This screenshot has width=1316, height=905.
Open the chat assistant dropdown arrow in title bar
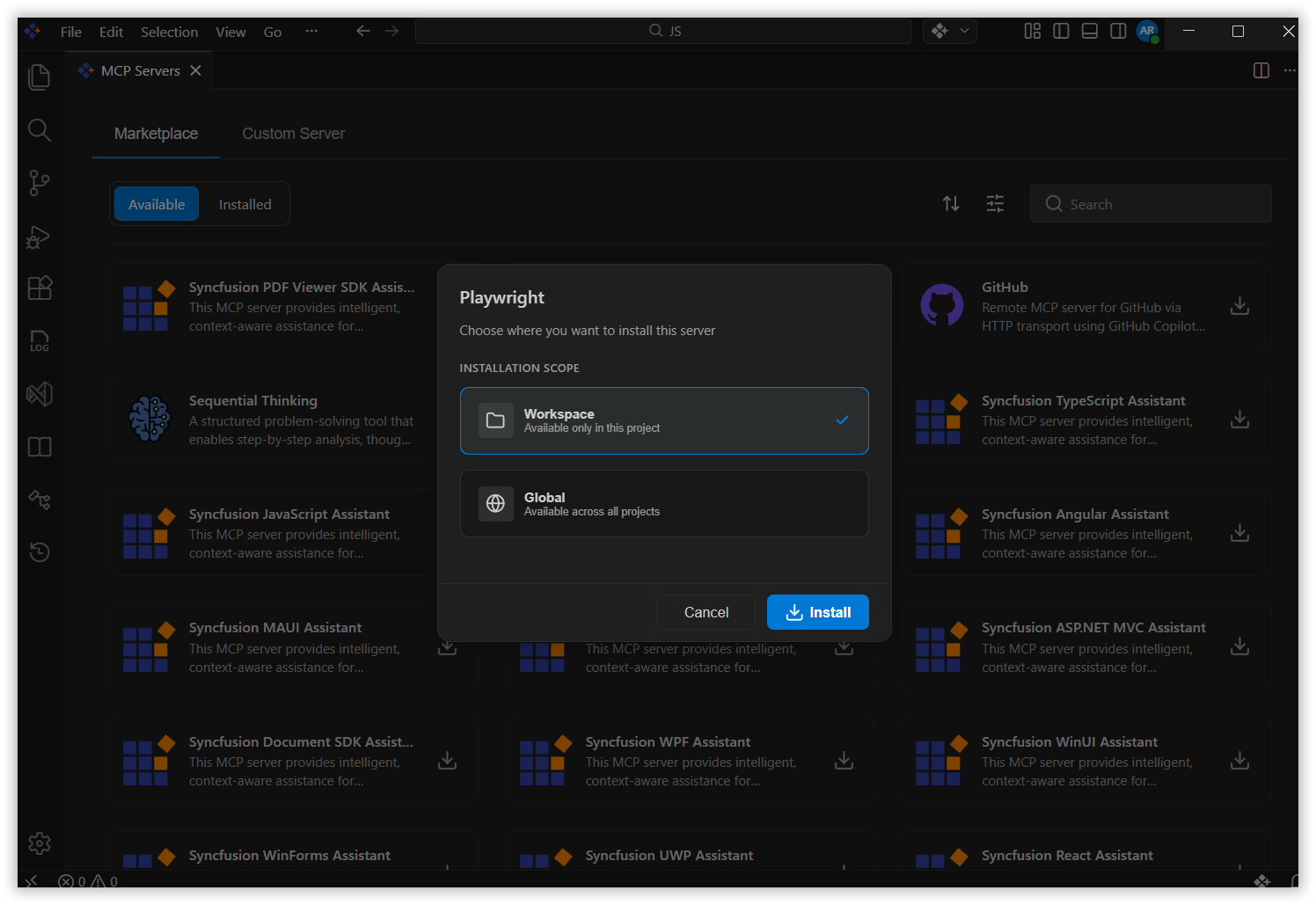click(964, 31)
